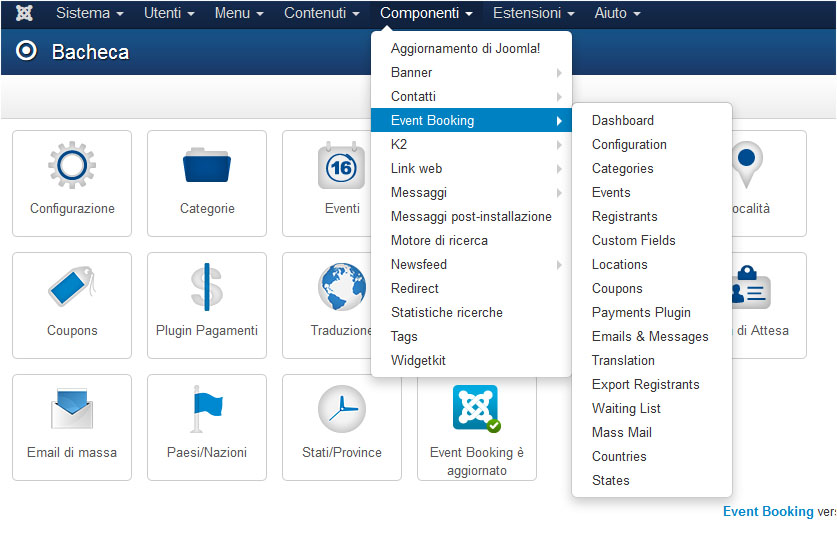Image resolution: width=837 pixels, height=540 pixels.
Task: Select Messaggi post-installazione menu entry
Action: point(471,217)
